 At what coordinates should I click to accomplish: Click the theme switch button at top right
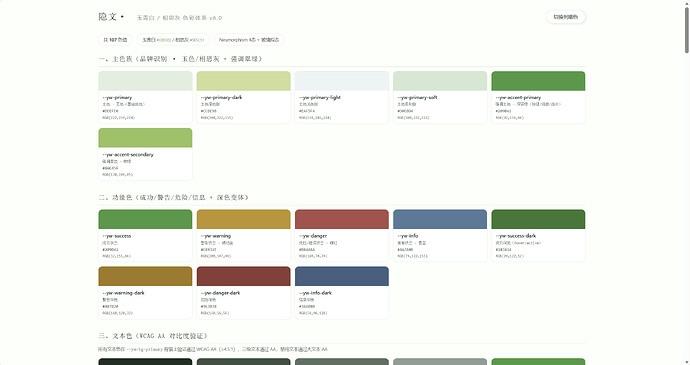[565, 17]
